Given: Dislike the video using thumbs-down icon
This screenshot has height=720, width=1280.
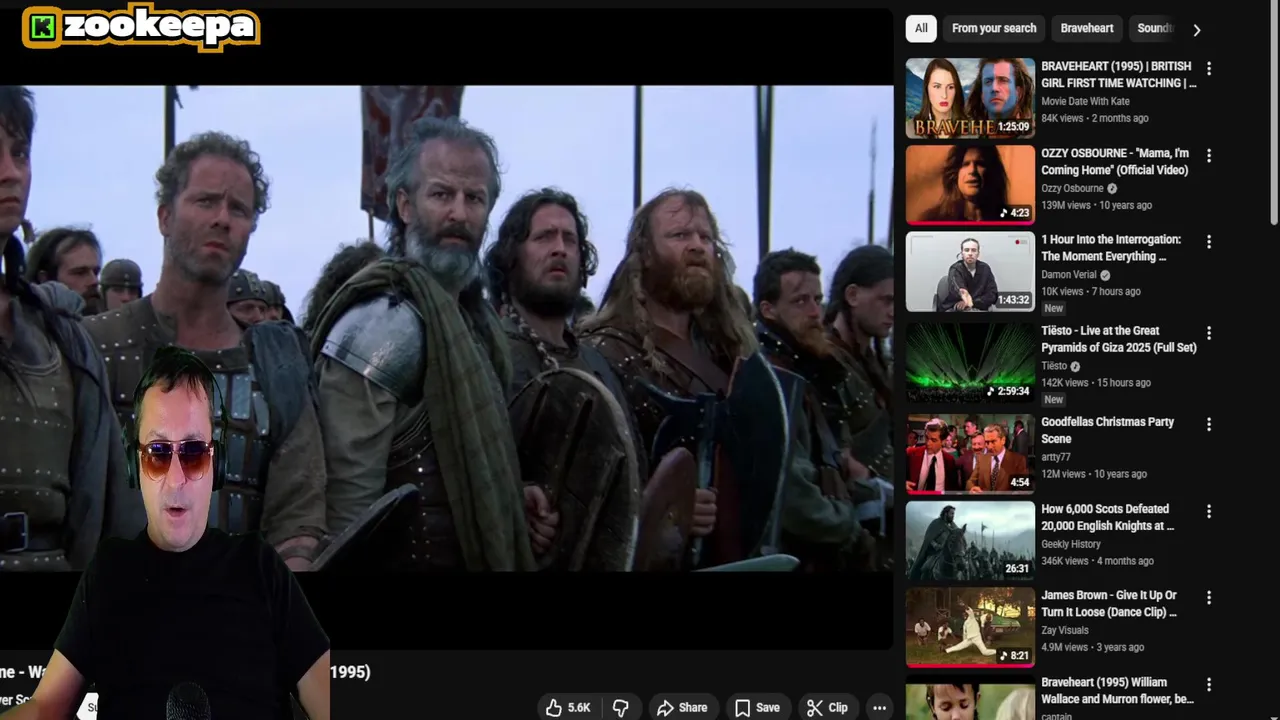Looking at the screenshot, I should pos(621,707).
